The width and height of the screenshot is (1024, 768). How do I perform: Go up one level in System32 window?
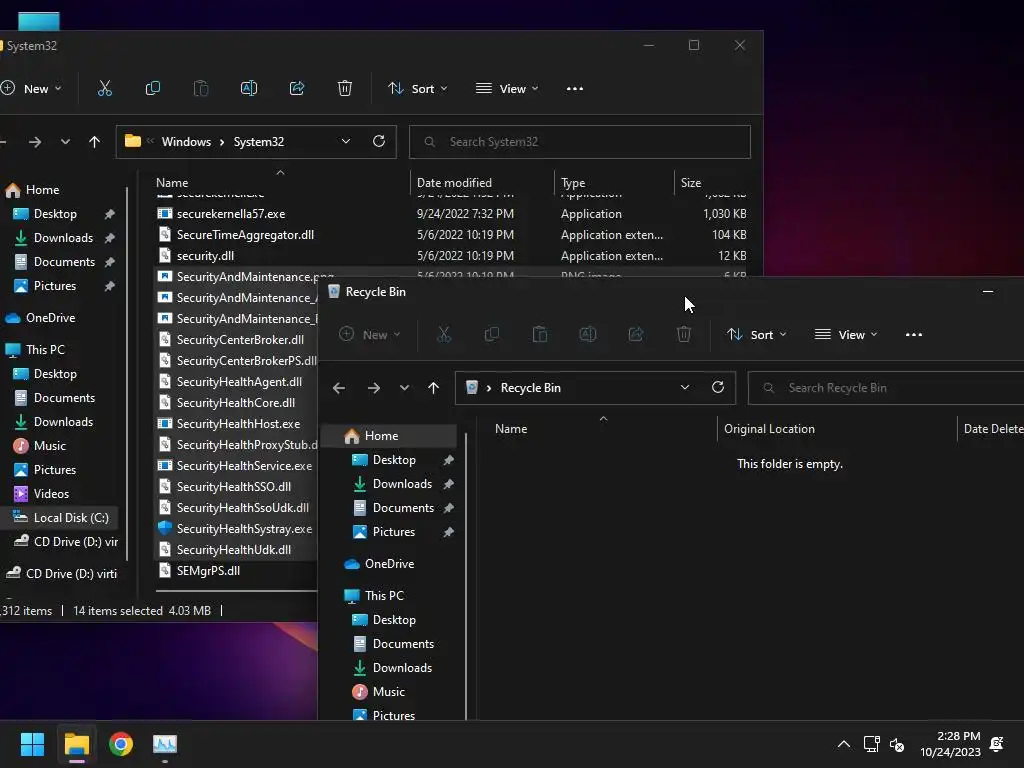click(x=94, y=142)
